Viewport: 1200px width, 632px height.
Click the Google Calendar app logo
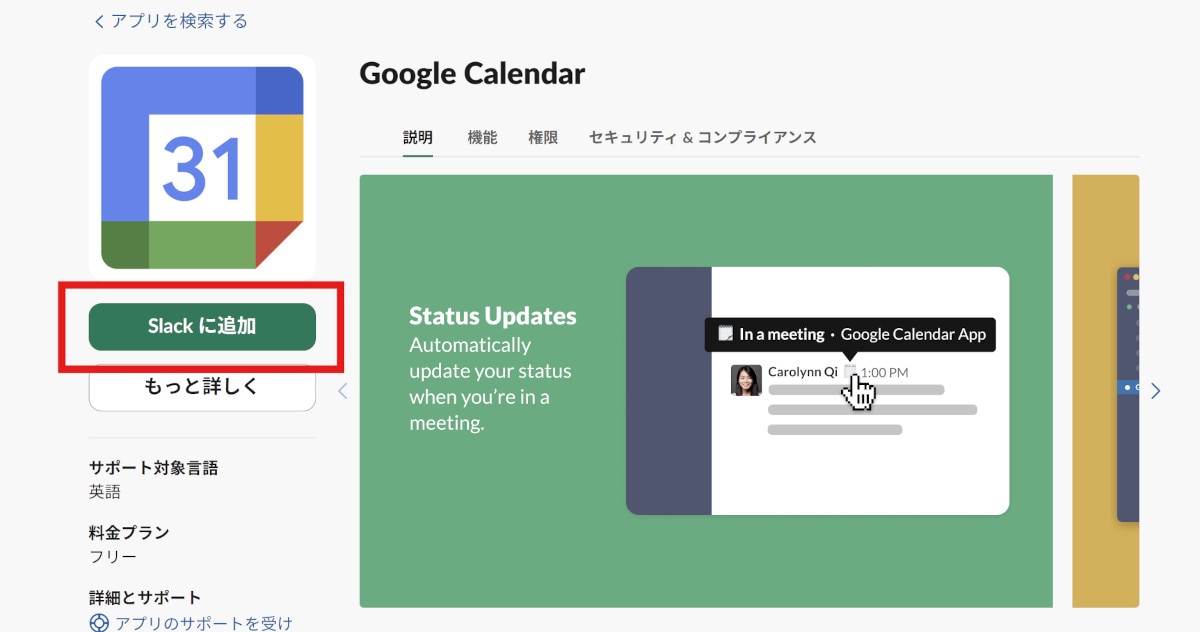coord(202,167)
